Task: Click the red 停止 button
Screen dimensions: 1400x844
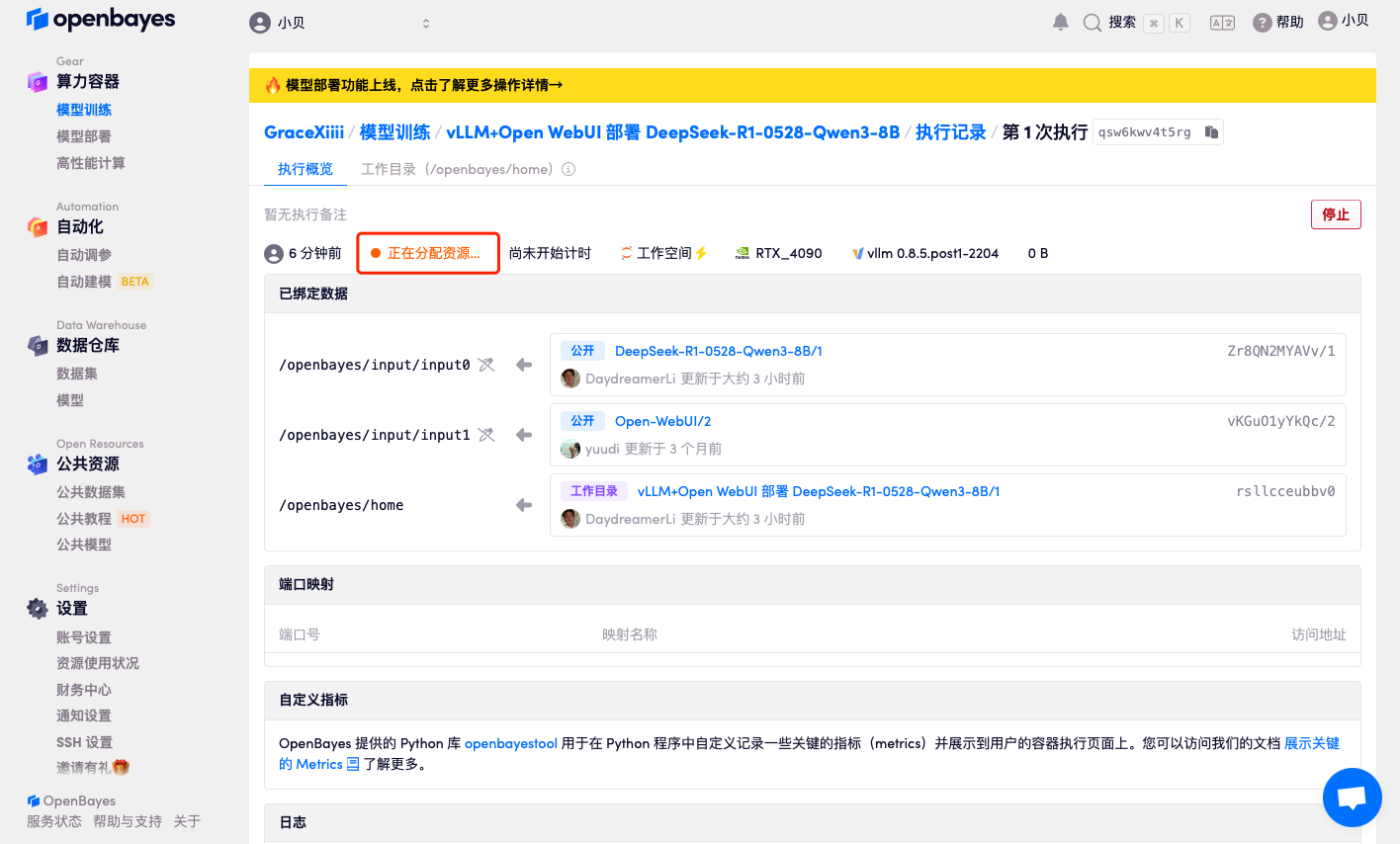Action: pos(1336,214)
